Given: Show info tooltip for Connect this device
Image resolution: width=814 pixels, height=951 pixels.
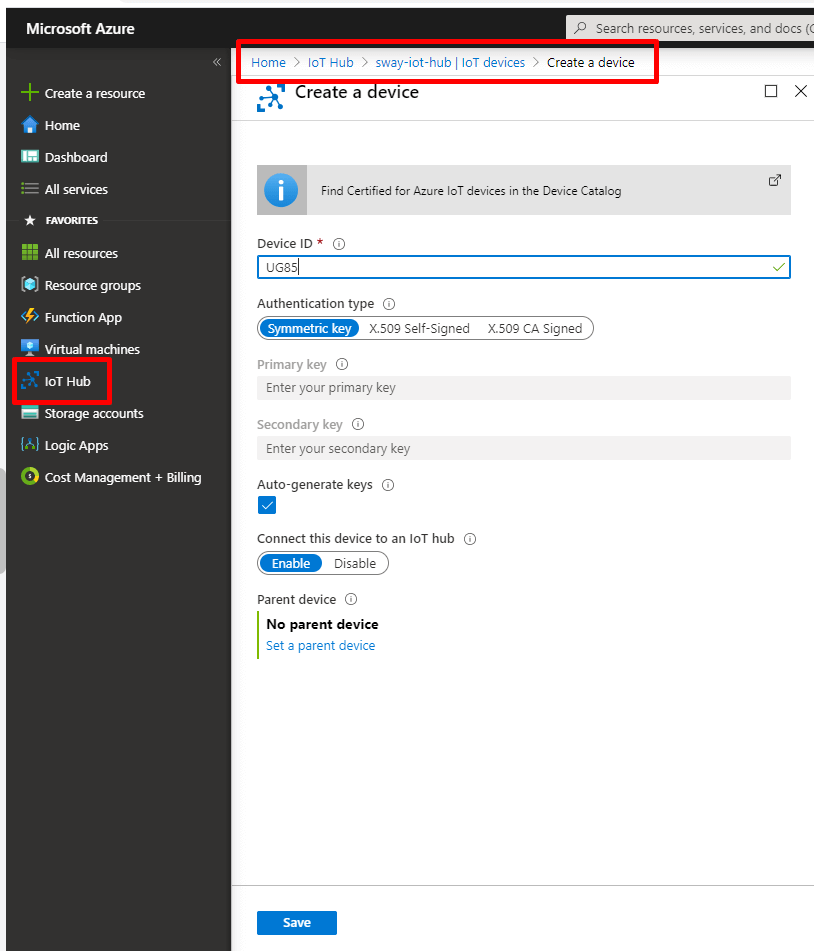Looking at the screenshot, I should pos(470,539).
